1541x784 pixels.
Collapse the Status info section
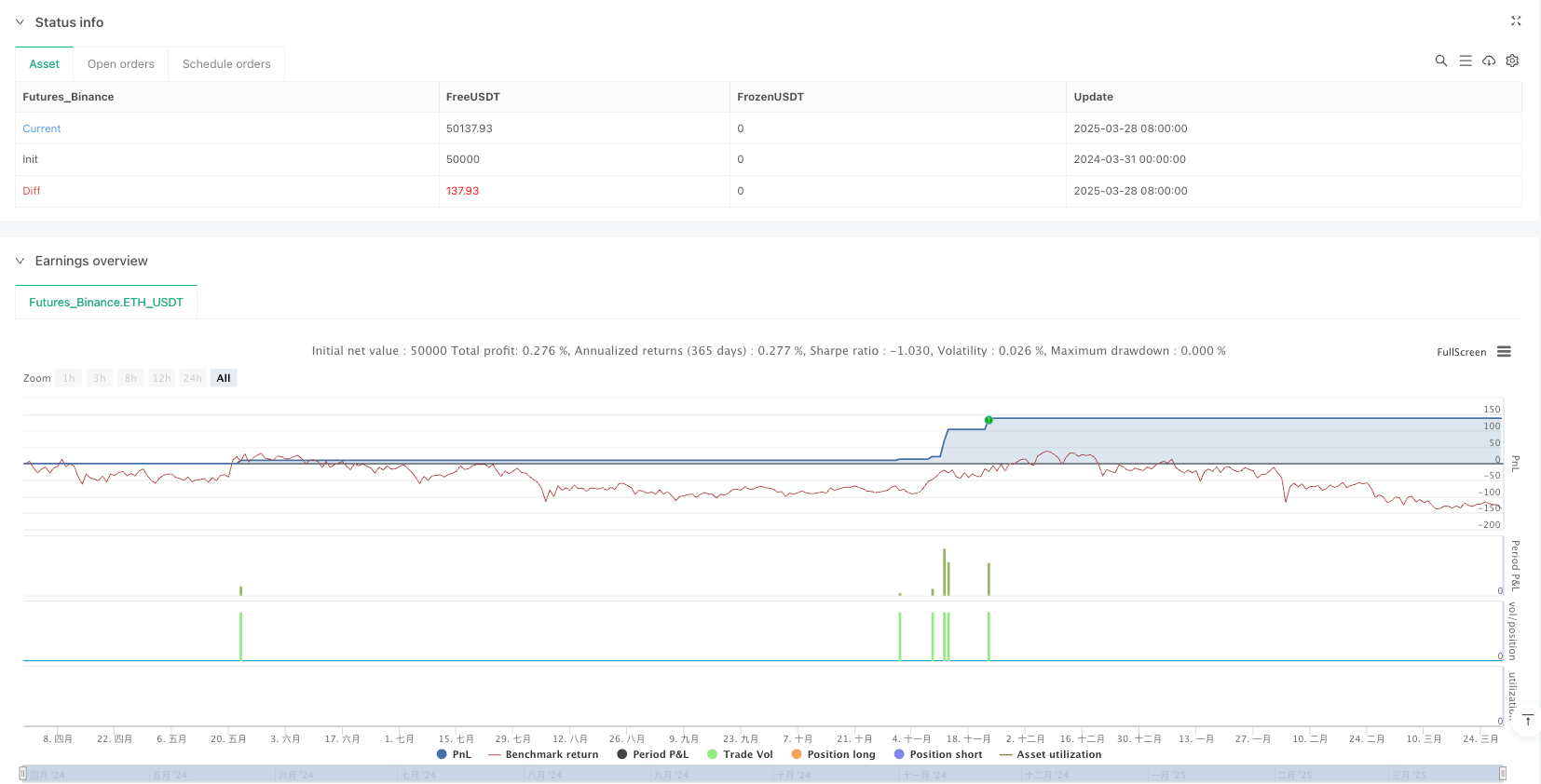pos(20,22)
